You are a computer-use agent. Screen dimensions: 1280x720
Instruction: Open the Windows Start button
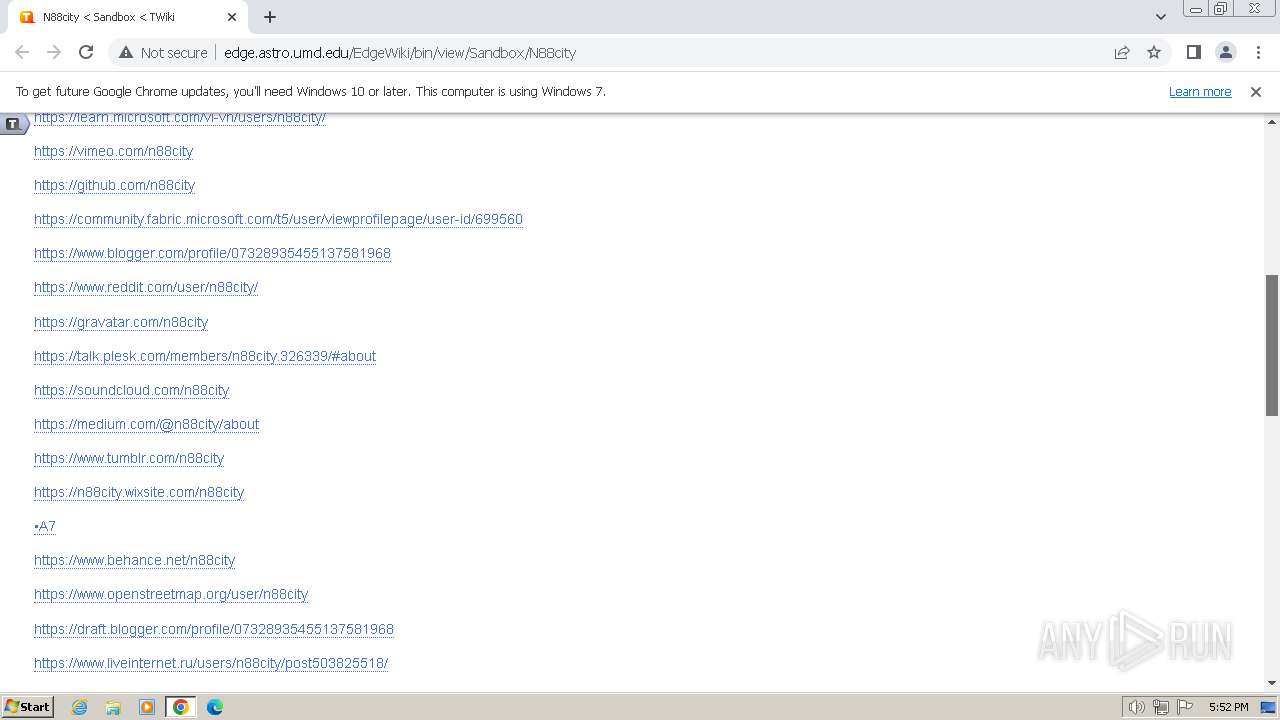28,707
